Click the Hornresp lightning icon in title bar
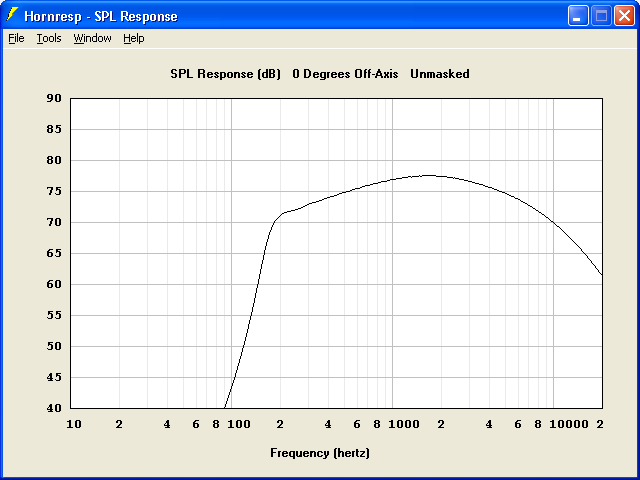The width and height of the screenshot is (640, 480). pyautogui.click(x=12, y=15)
